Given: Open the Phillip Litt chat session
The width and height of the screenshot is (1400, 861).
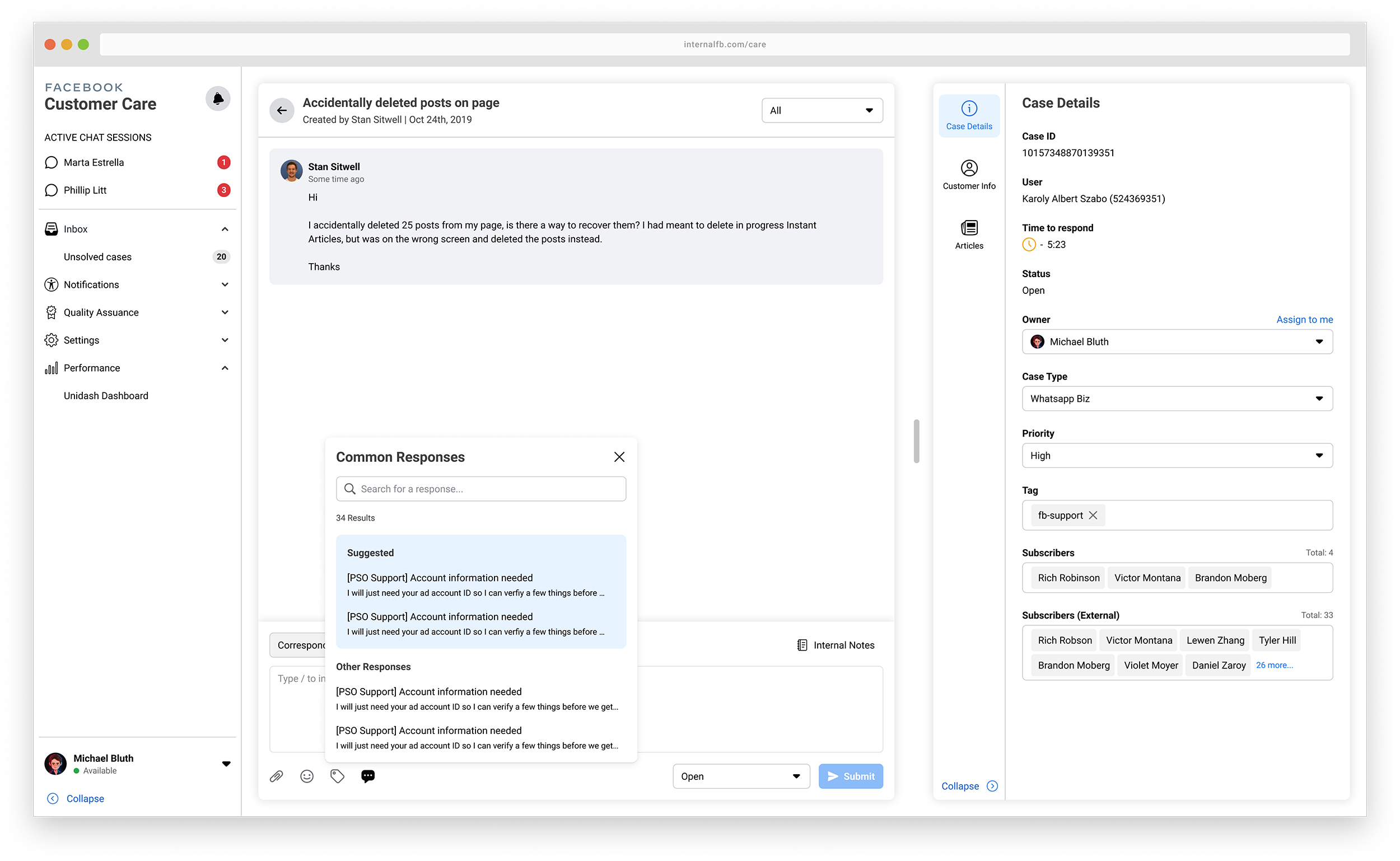Looking at the screenshot, I should [x=86, y=190].
